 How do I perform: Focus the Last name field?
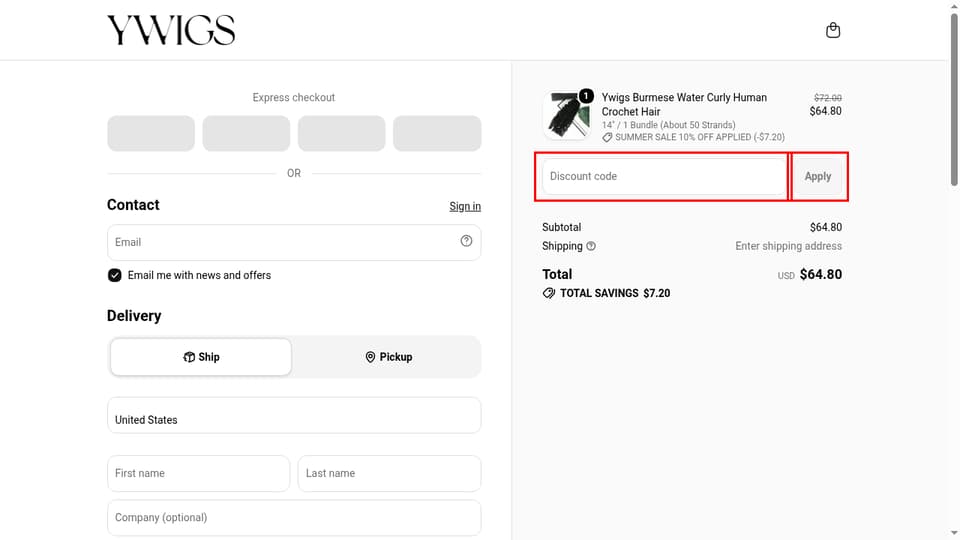[389, 473]
